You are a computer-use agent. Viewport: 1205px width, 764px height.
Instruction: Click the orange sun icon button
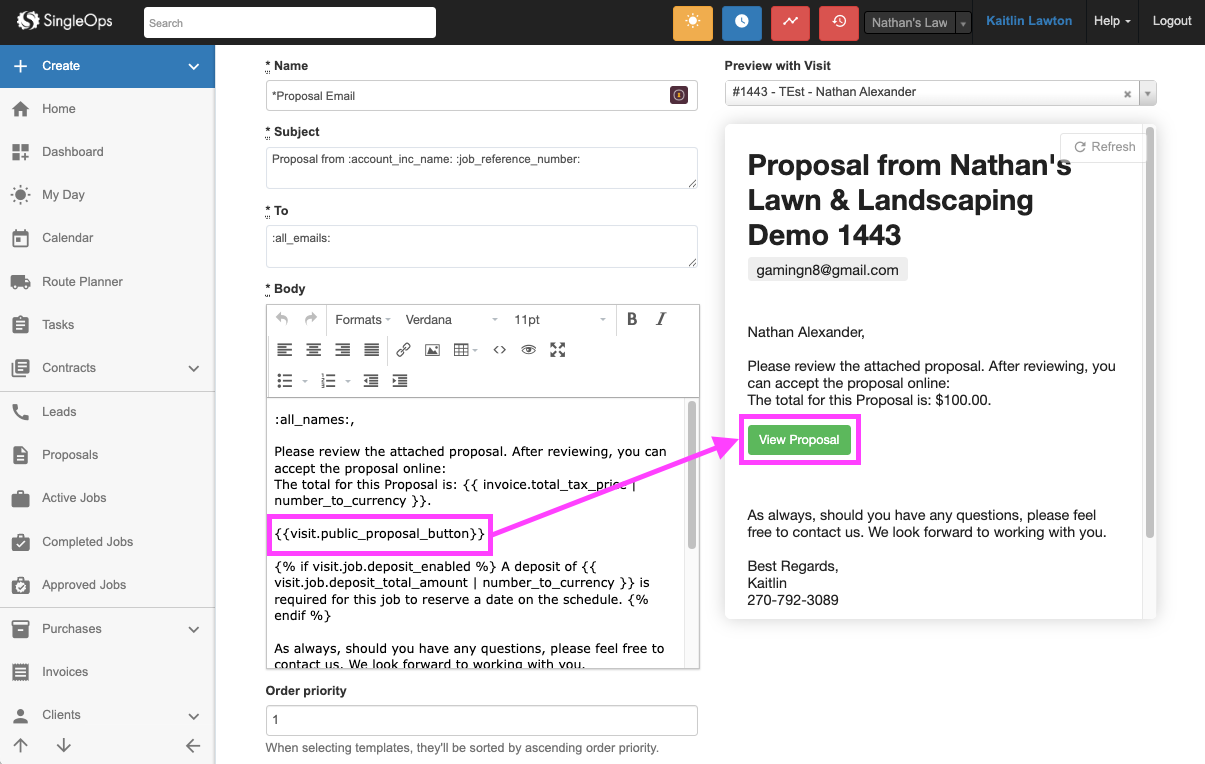coord(692,22)
